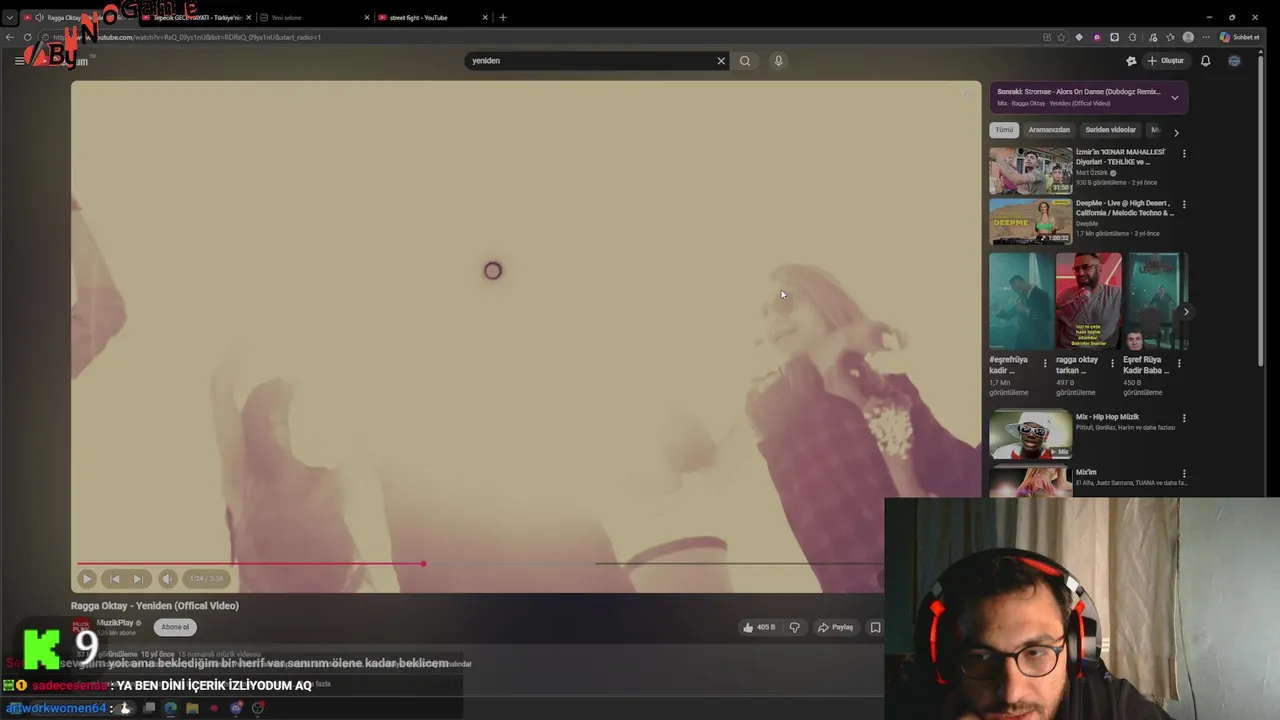
Task: Click the Oluştur create button
Action: coord(1166,61)
